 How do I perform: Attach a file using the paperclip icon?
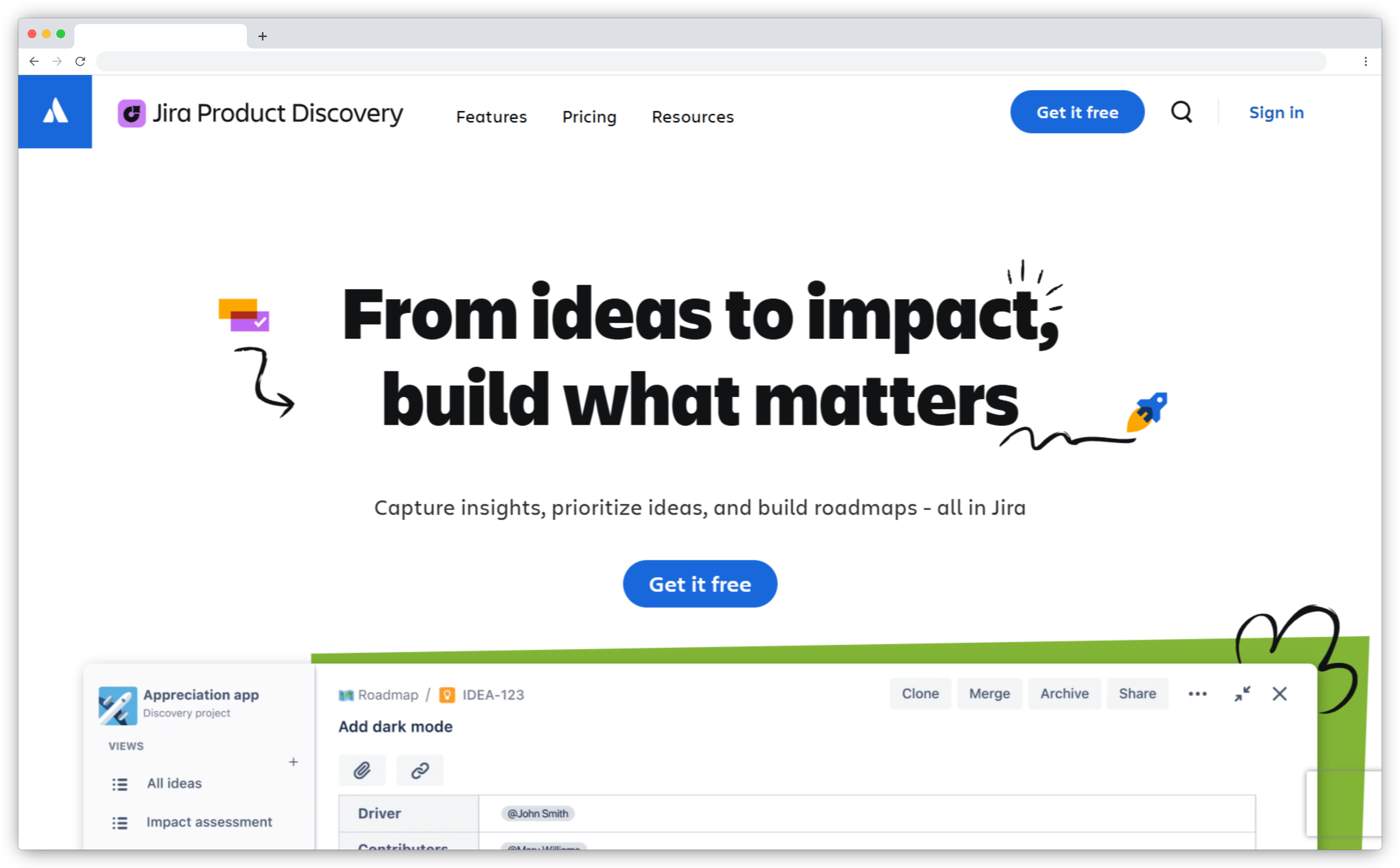click(x=362, y=770)
